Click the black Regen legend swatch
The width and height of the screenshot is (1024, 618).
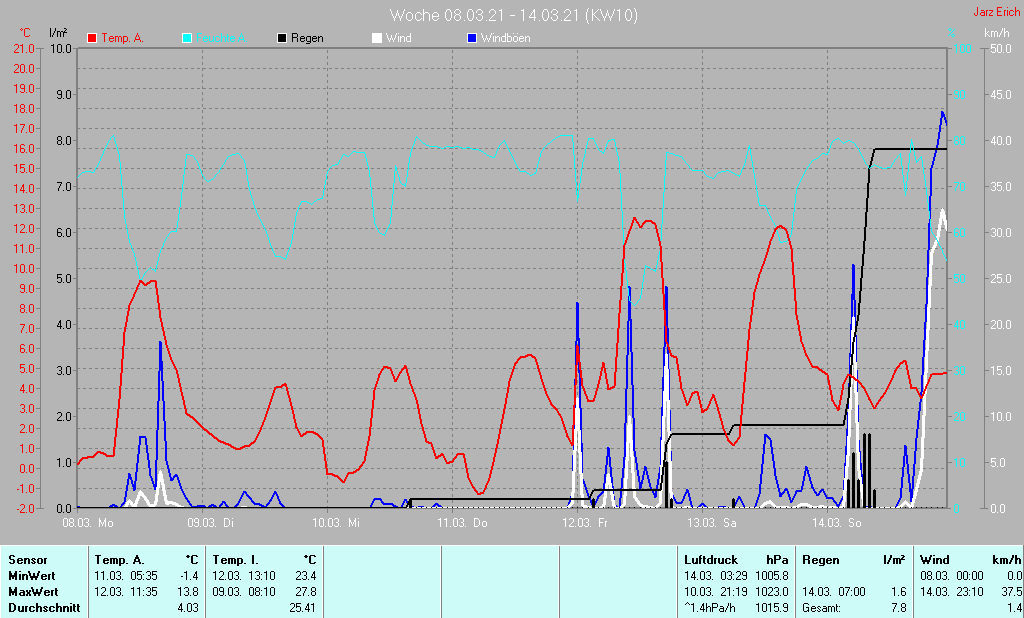point(282,39)
